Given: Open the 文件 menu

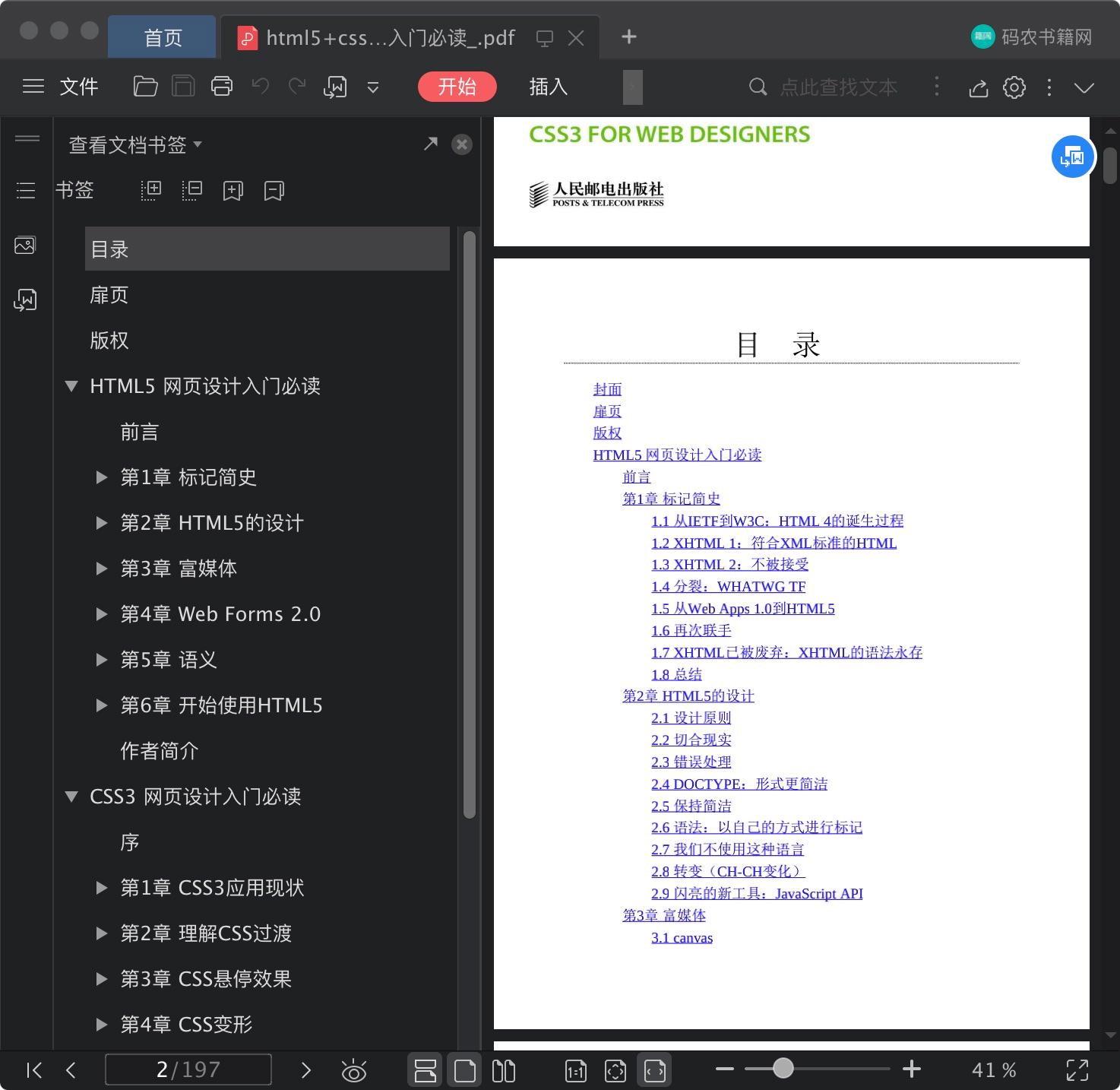Looking at the screenshot, I should pos(79,87).
